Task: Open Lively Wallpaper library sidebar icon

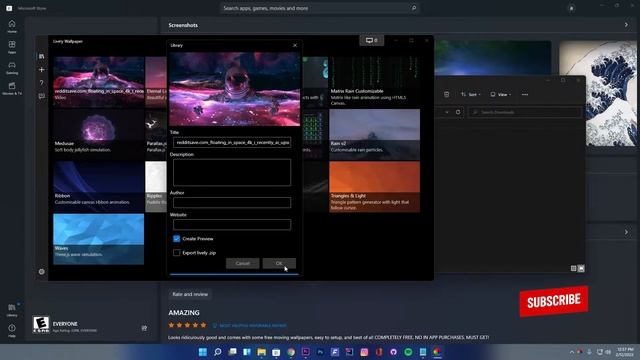Action: (x=41, y=56)
